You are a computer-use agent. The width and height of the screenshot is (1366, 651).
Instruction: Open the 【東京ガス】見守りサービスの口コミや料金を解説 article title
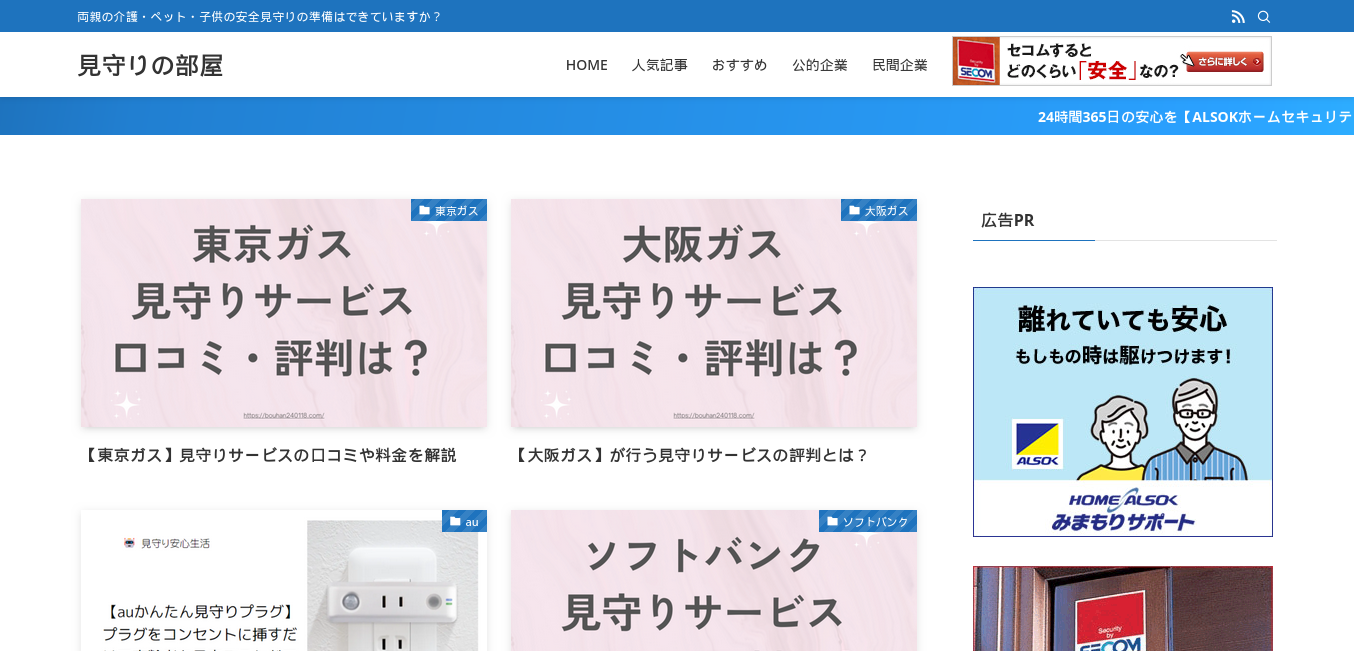tap(268, 455)
